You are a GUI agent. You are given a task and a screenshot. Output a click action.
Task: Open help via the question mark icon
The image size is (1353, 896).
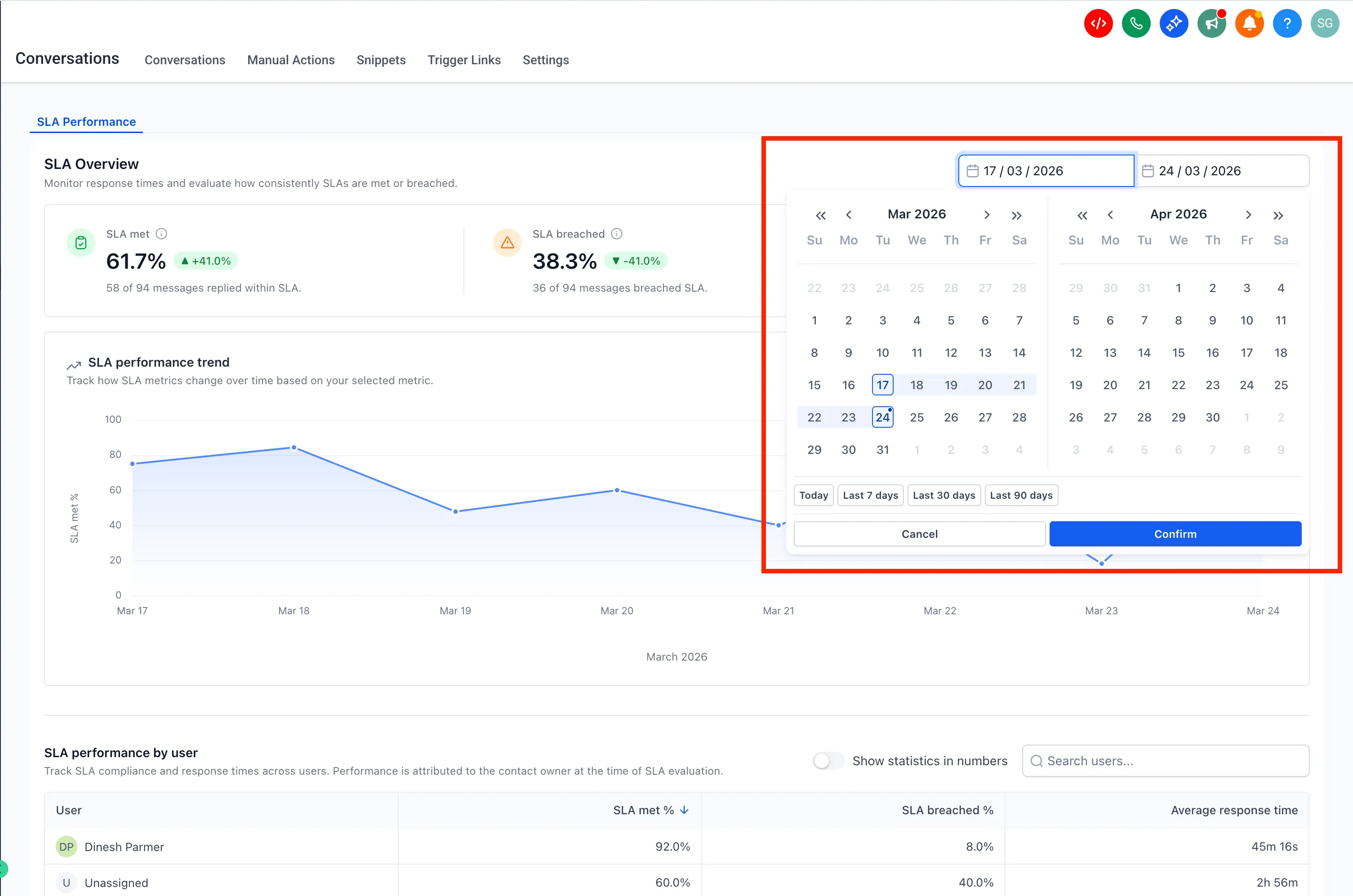(x=1287, y=23)
